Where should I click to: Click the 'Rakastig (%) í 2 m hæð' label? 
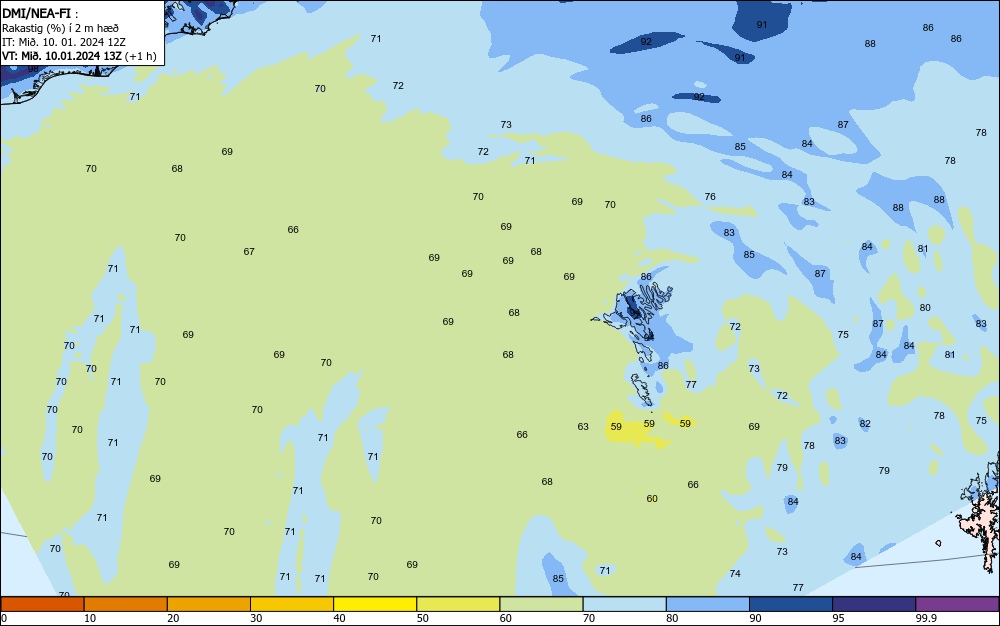point(60,28)
